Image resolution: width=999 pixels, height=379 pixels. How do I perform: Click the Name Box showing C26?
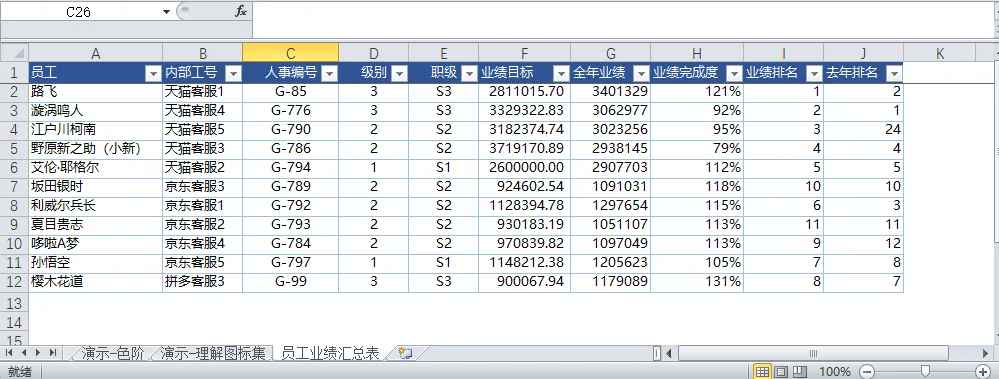[x=80, y=11]
